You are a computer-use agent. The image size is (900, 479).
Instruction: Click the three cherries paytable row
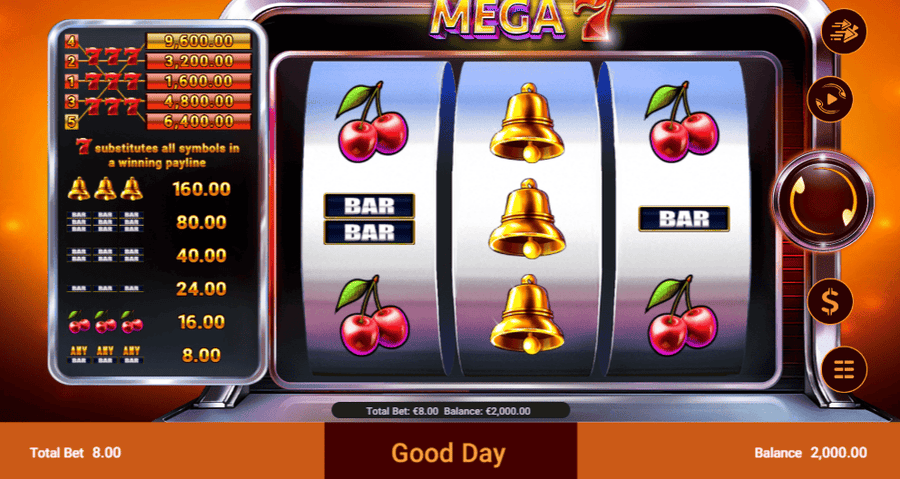(149, 321)
